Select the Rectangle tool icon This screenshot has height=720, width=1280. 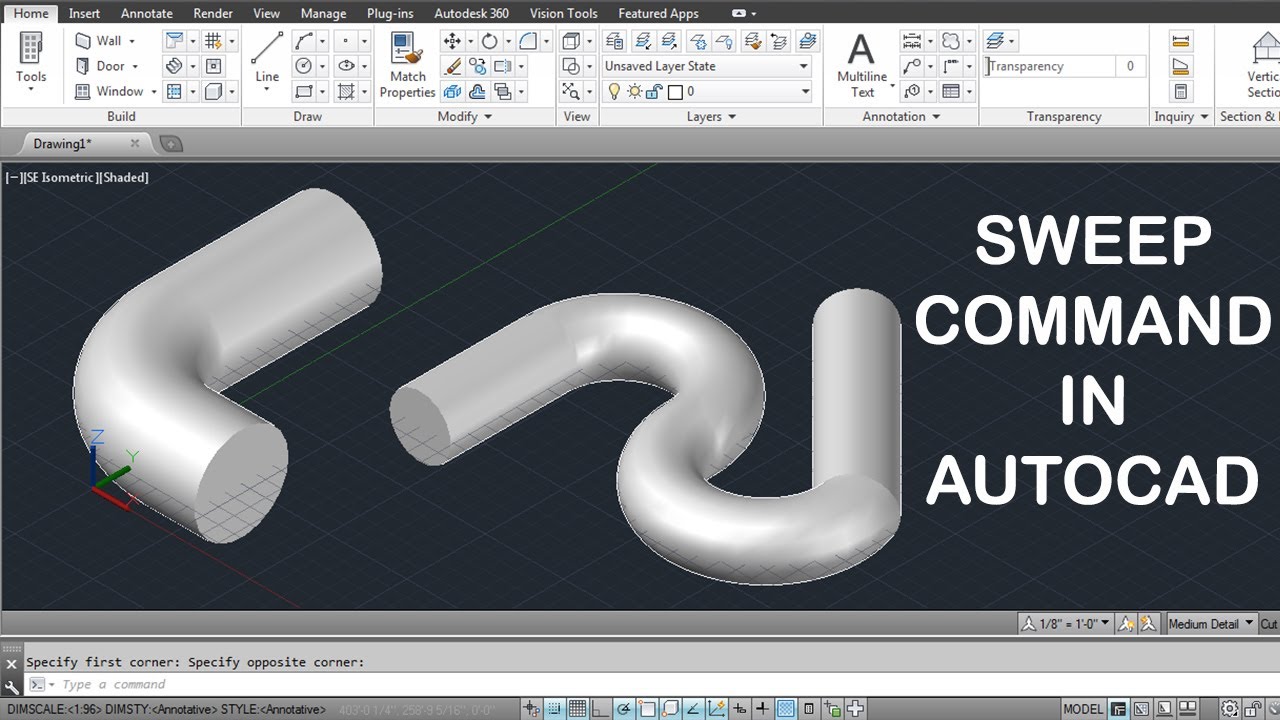[304, 91]
